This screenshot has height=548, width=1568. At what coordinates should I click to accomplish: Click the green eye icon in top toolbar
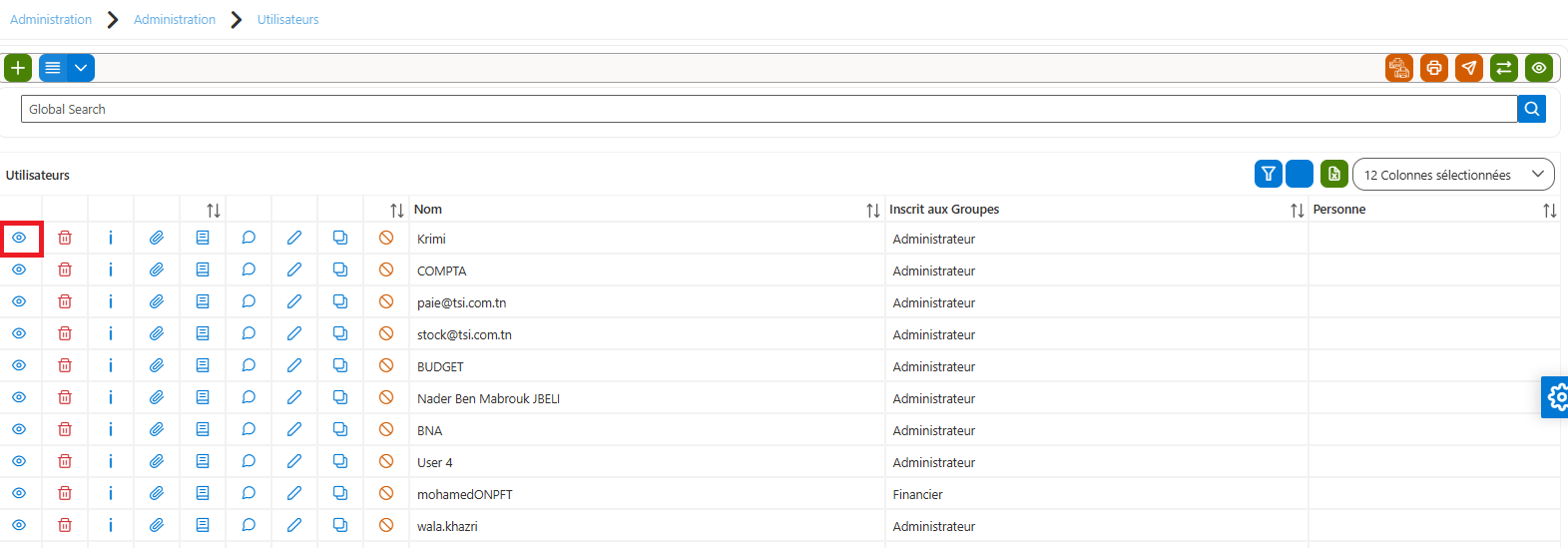pos(1539,68)
